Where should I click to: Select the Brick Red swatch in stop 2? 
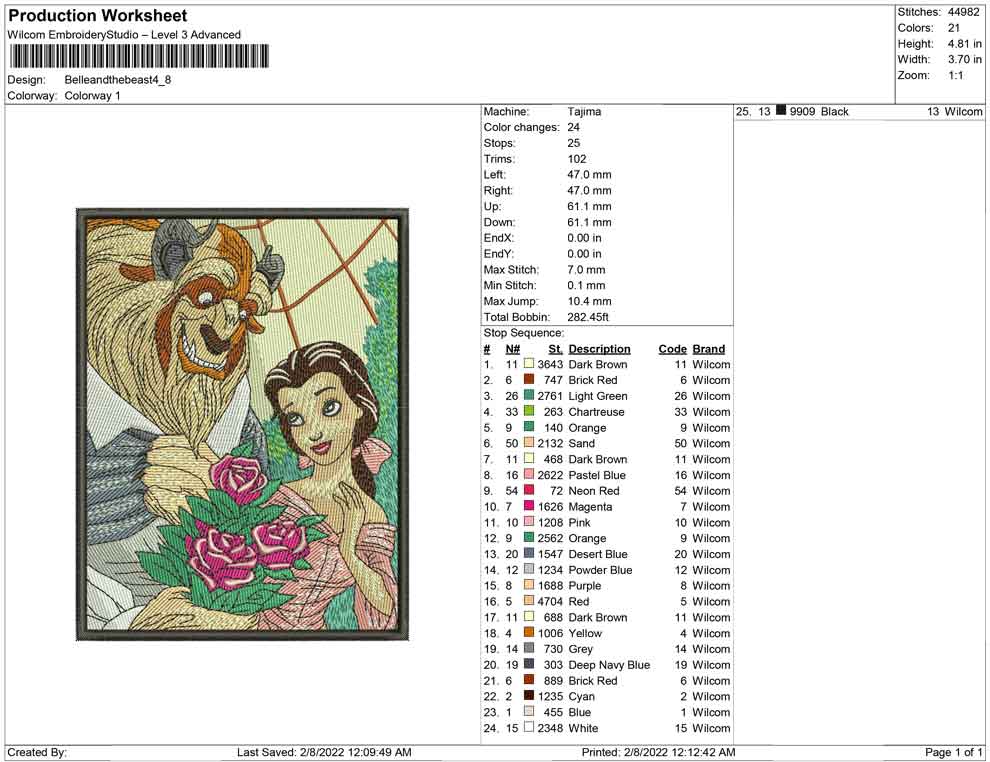click(529, 379)
